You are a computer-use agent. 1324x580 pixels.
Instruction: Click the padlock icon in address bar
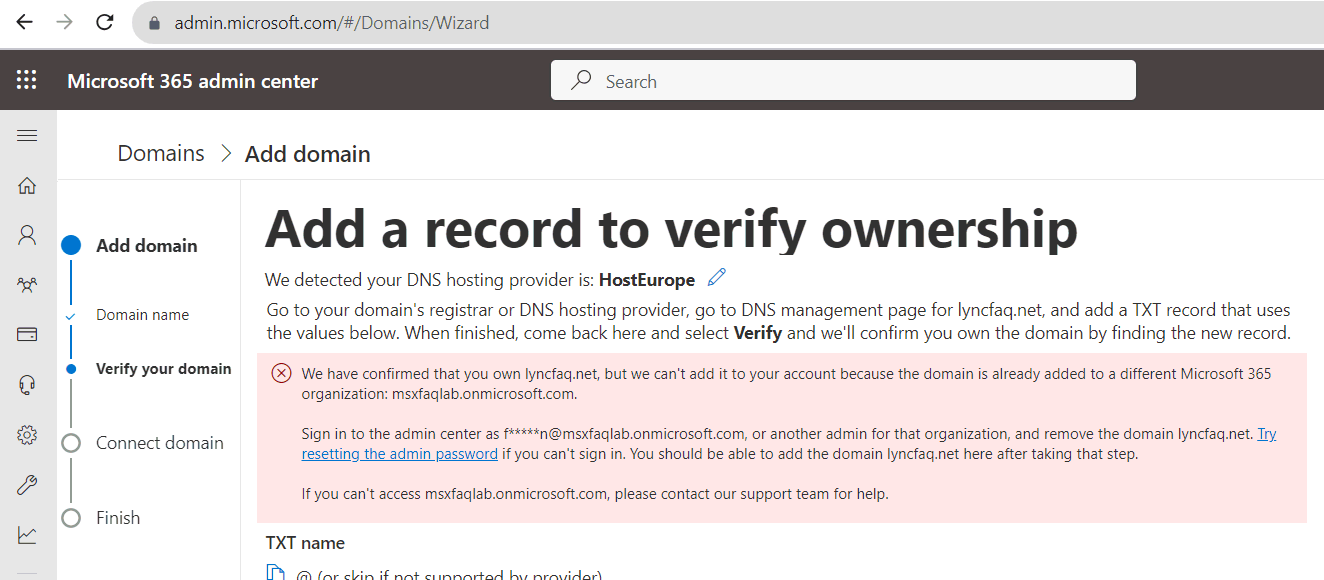[x=154, y=23]
